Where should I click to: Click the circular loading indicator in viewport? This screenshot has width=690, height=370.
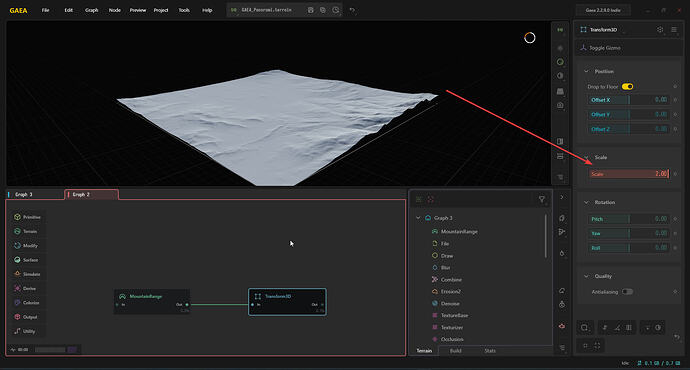530,38
